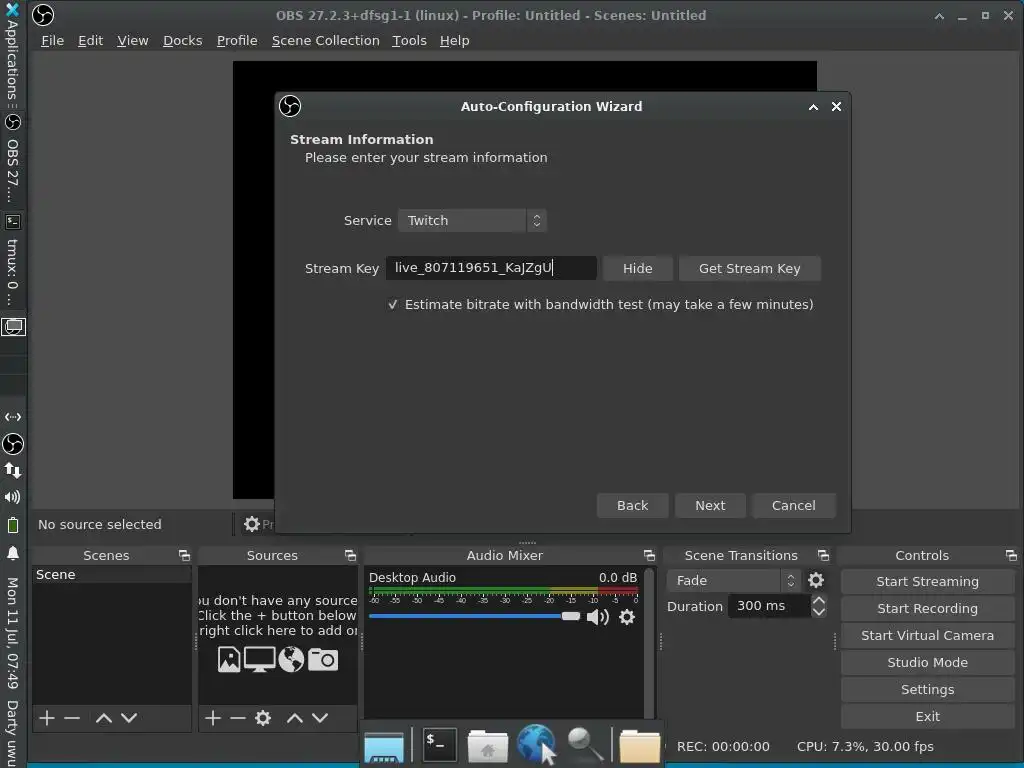This screenshot has height=768, width=1024.
Task: Click the Hide stream key button
Action: pos(637,268)
